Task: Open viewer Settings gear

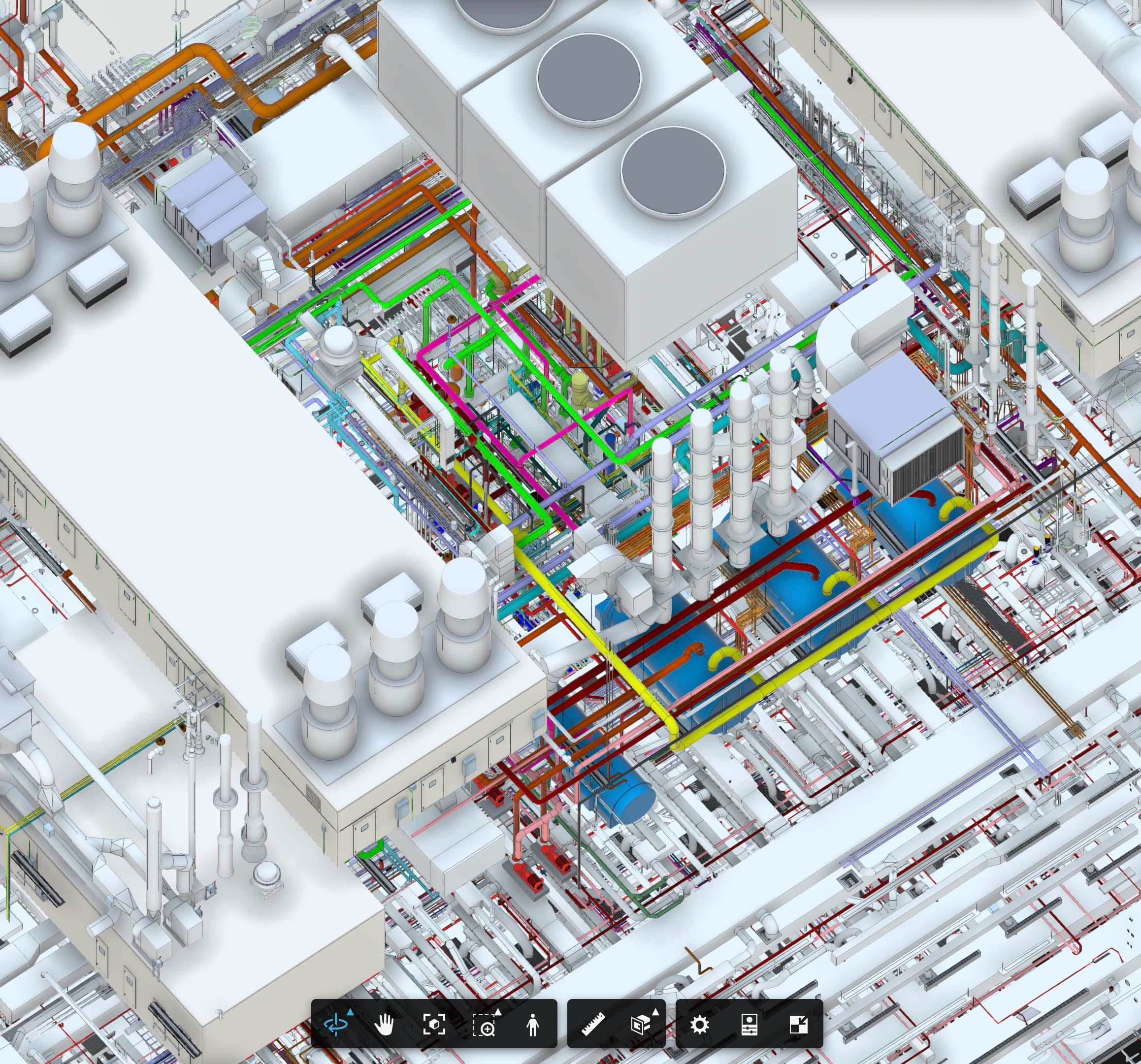Action: [x=700, y=1025]
